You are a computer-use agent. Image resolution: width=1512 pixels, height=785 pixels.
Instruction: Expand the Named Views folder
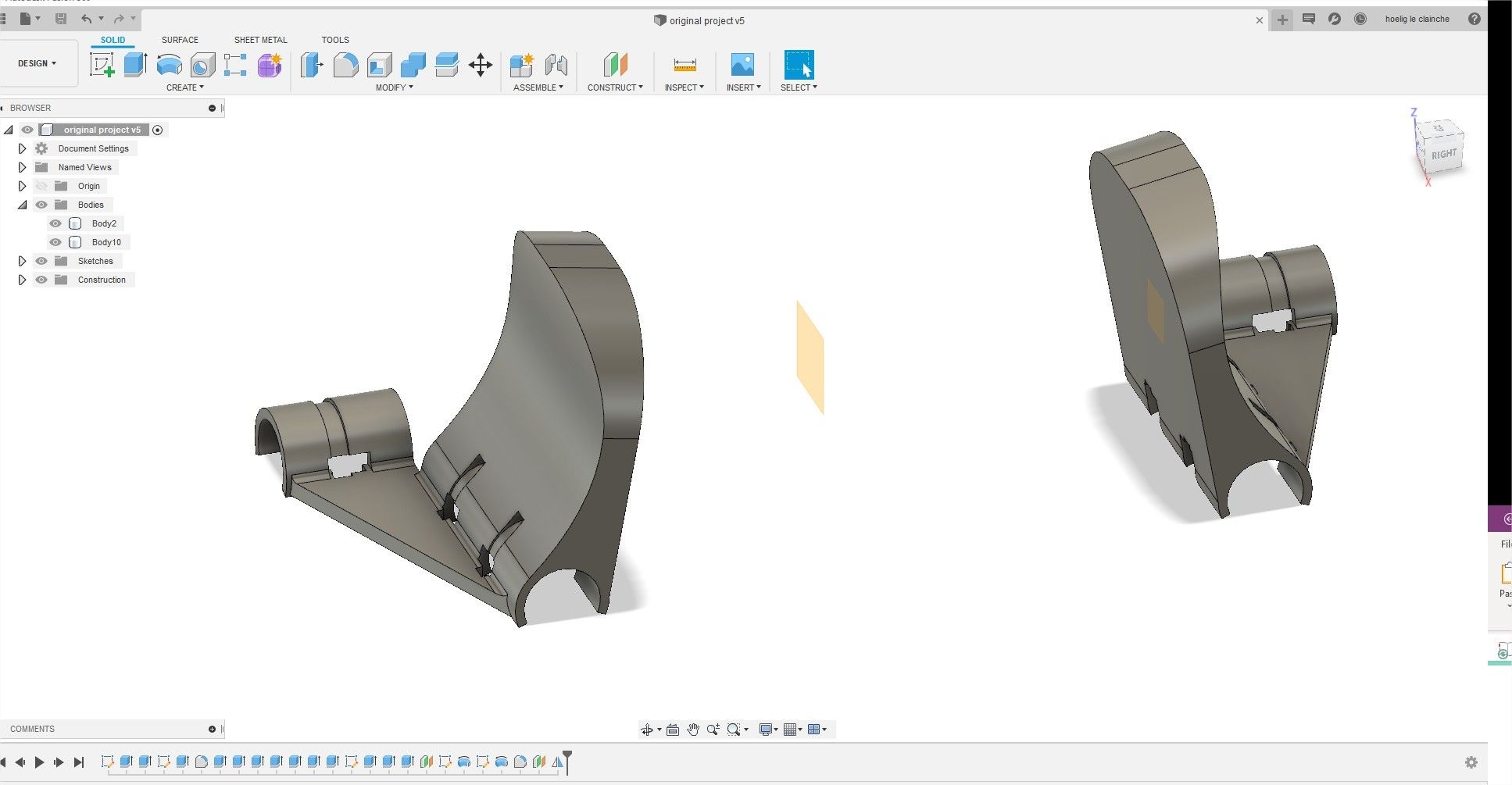22,167
